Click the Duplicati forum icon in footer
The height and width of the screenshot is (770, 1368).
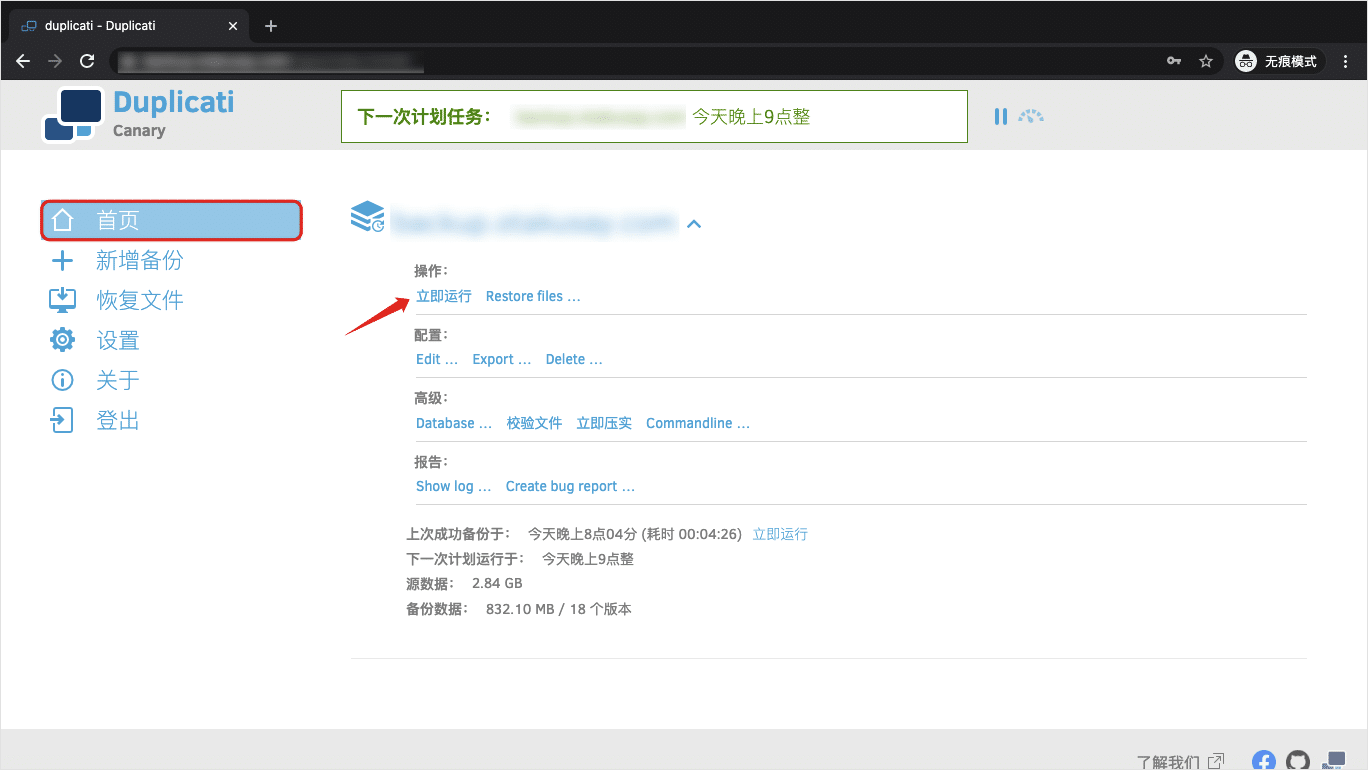pyautogui.click(x=1334, y=762)
